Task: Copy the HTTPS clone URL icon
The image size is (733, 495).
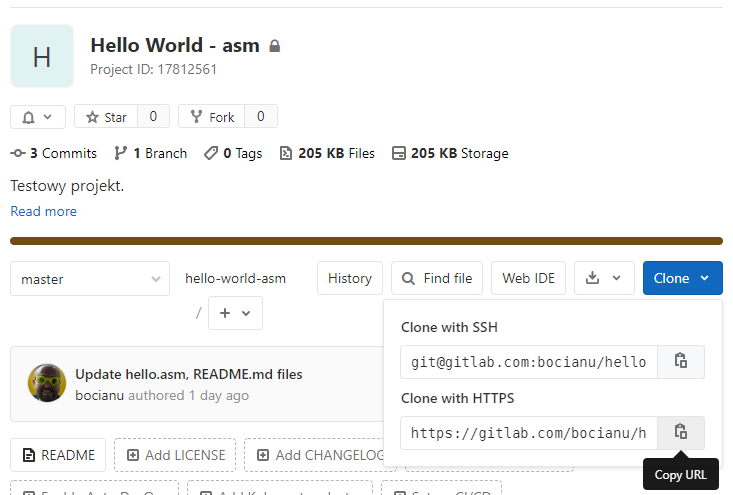Action: (x=681, y=433)
